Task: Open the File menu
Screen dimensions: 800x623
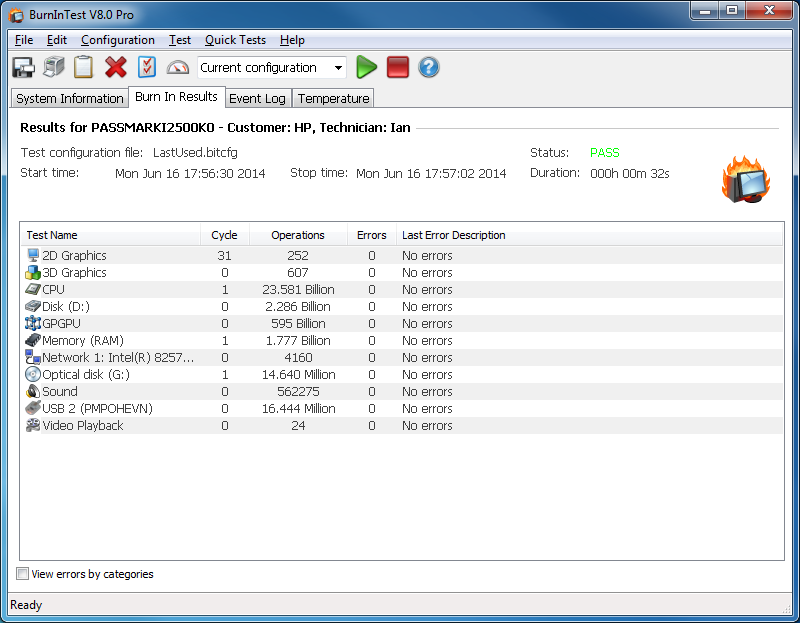Action: [x=24, y=40]
